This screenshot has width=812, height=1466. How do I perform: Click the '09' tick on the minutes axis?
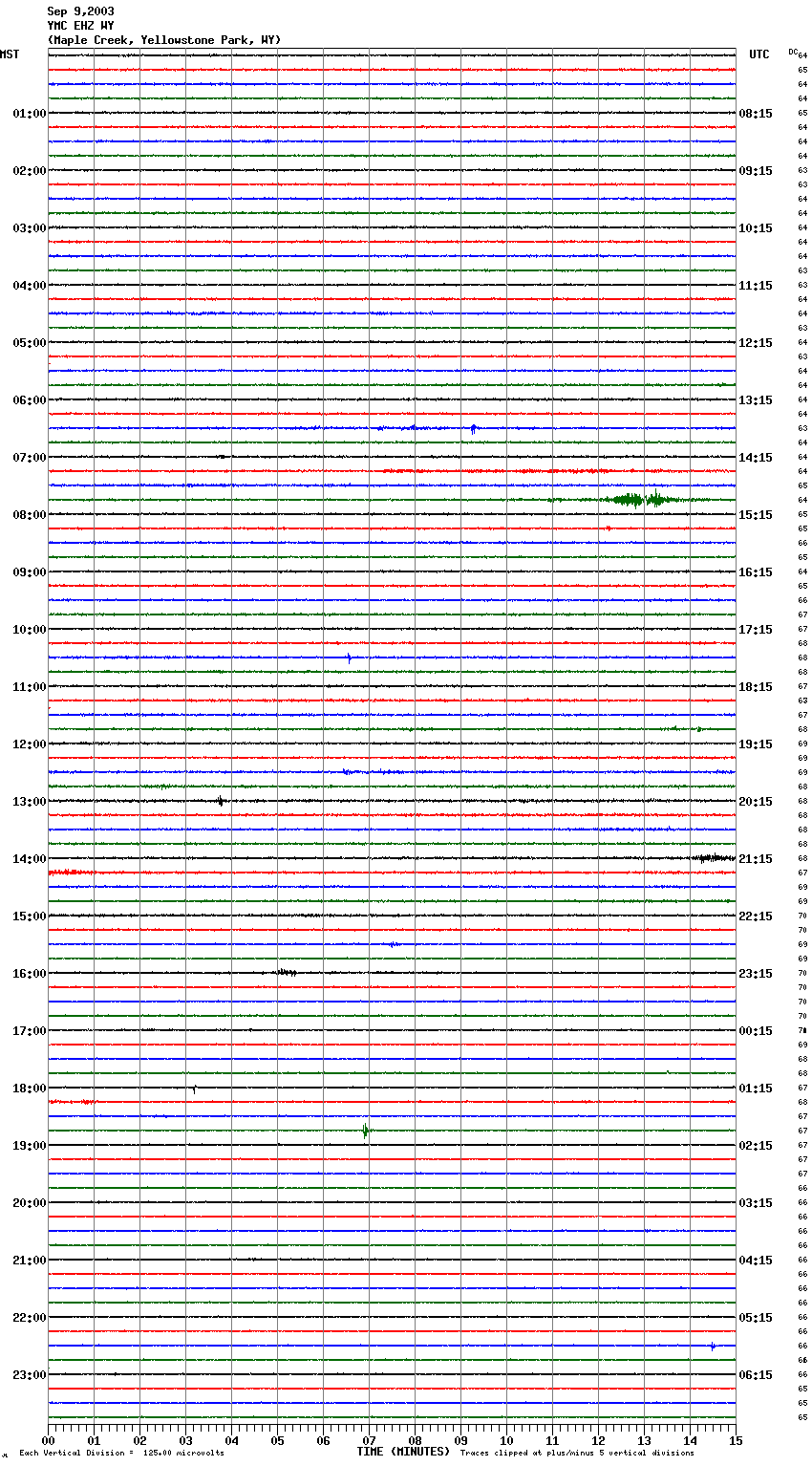[460, 1440]
